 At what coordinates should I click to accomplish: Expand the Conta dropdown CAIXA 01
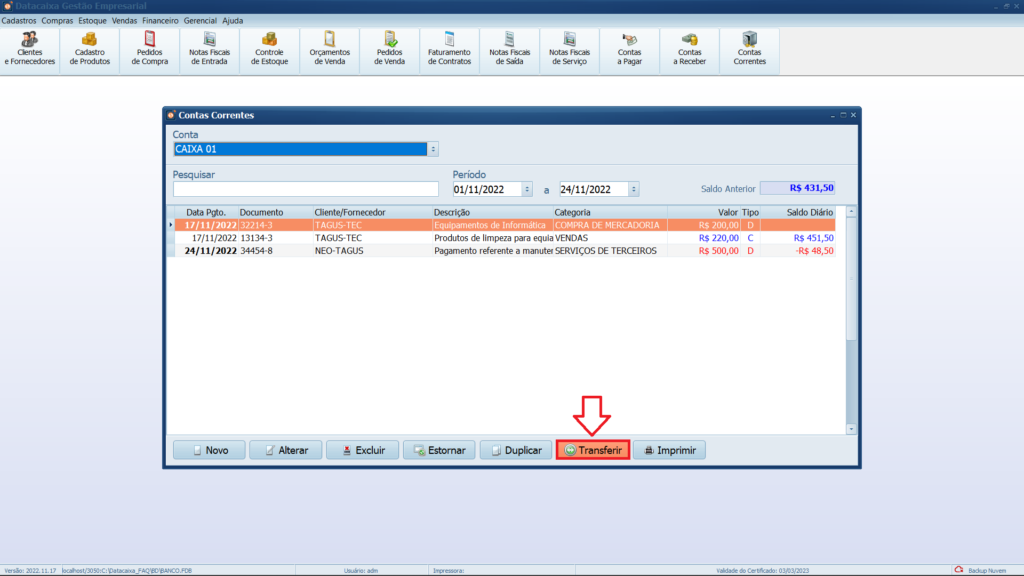point(433,149)
